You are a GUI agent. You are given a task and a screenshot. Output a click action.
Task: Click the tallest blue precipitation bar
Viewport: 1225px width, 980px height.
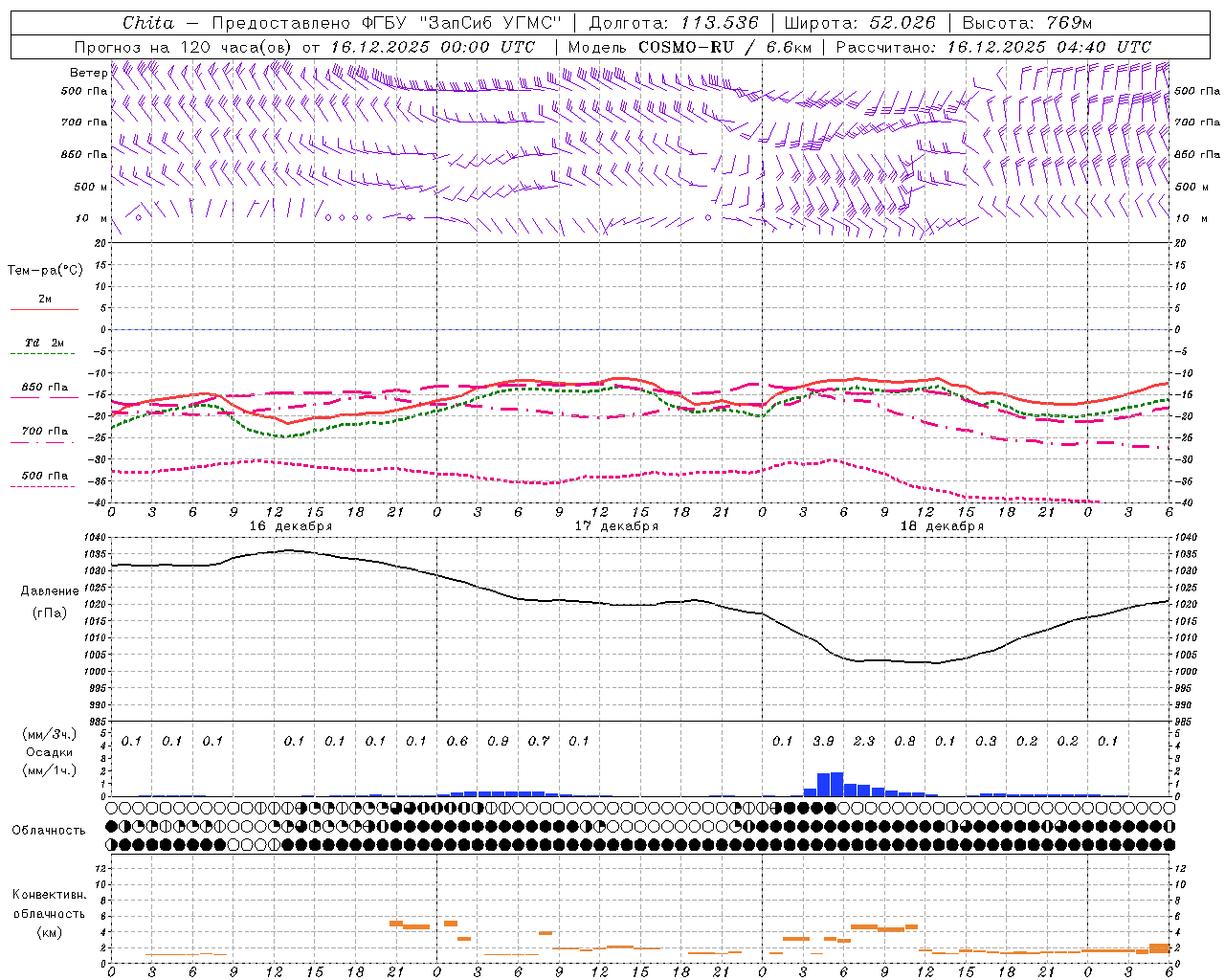(x=837, y=784)
